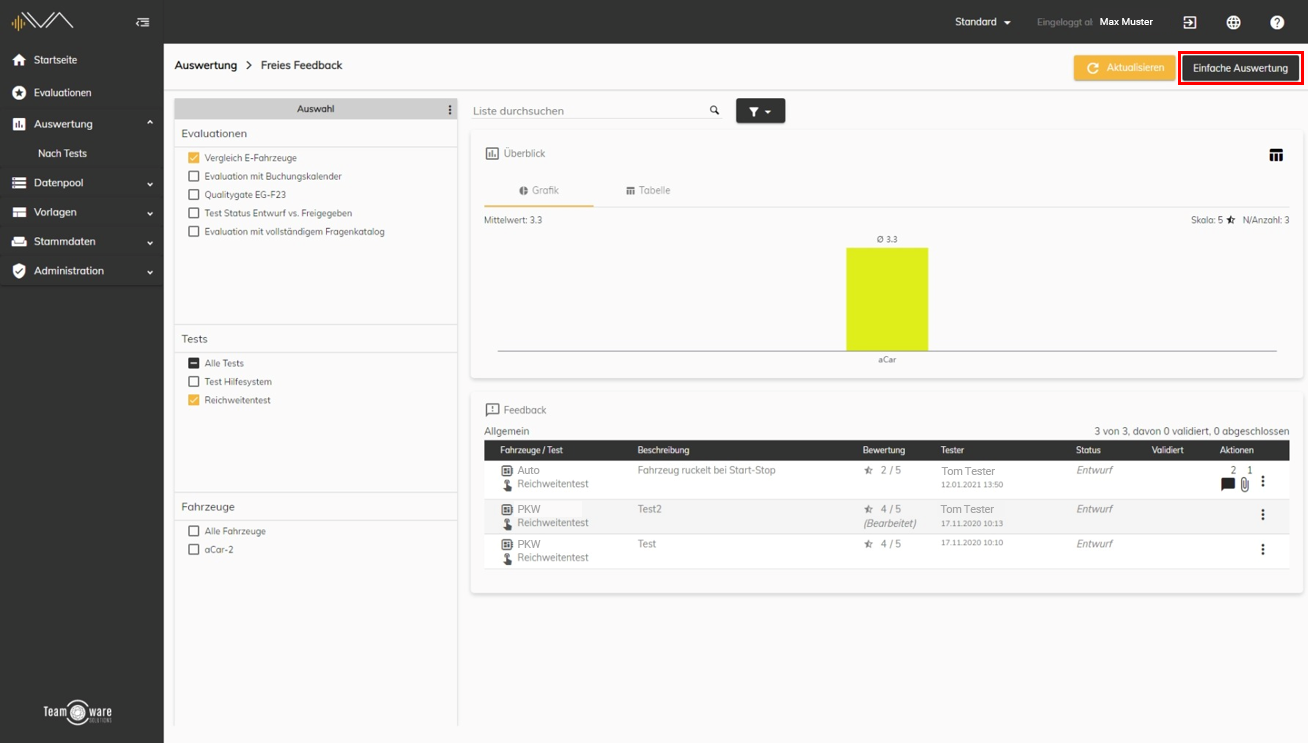1308x744 pixels.
Task: Toggle the Alle Tests checkbox
Action: point(194,363)
